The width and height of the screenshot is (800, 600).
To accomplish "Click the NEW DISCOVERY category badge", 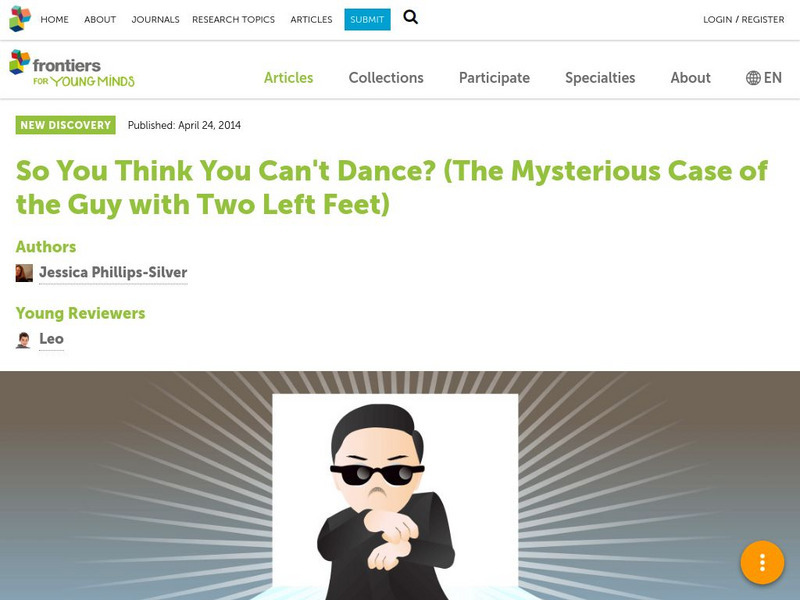I will [66, 125].
